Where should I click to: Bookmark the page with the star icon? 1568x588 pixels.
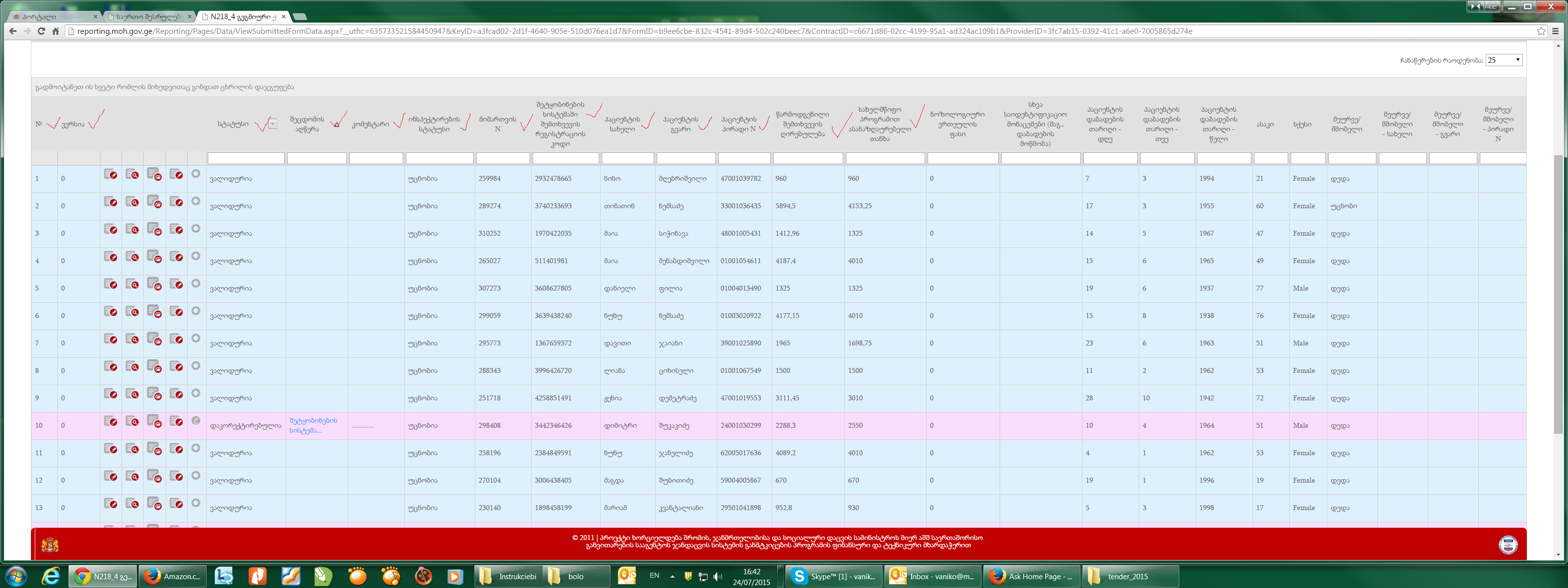(1541, 31)
